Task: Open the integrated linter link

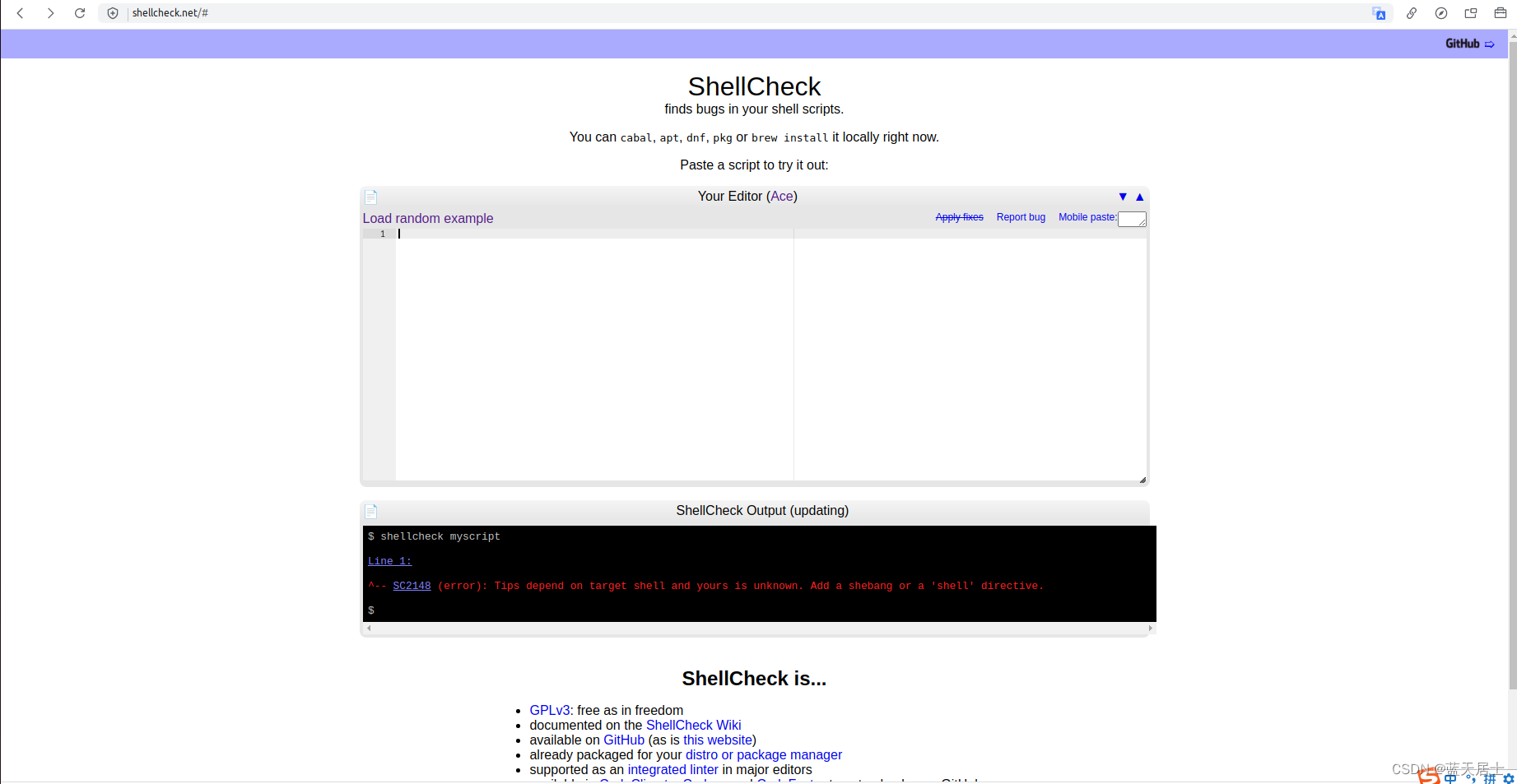Action: (672, 769)
